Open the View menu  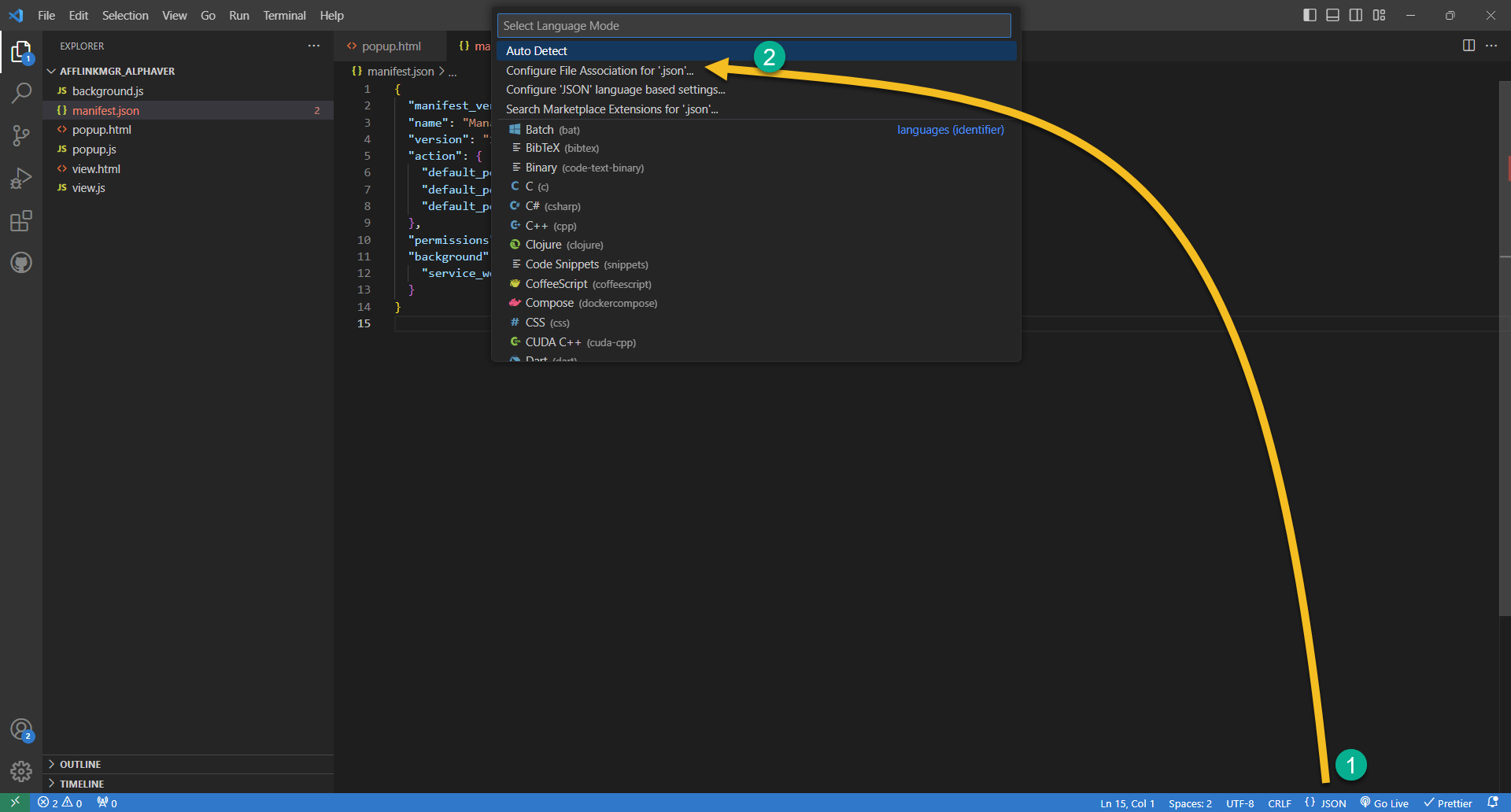click(175, 15)
